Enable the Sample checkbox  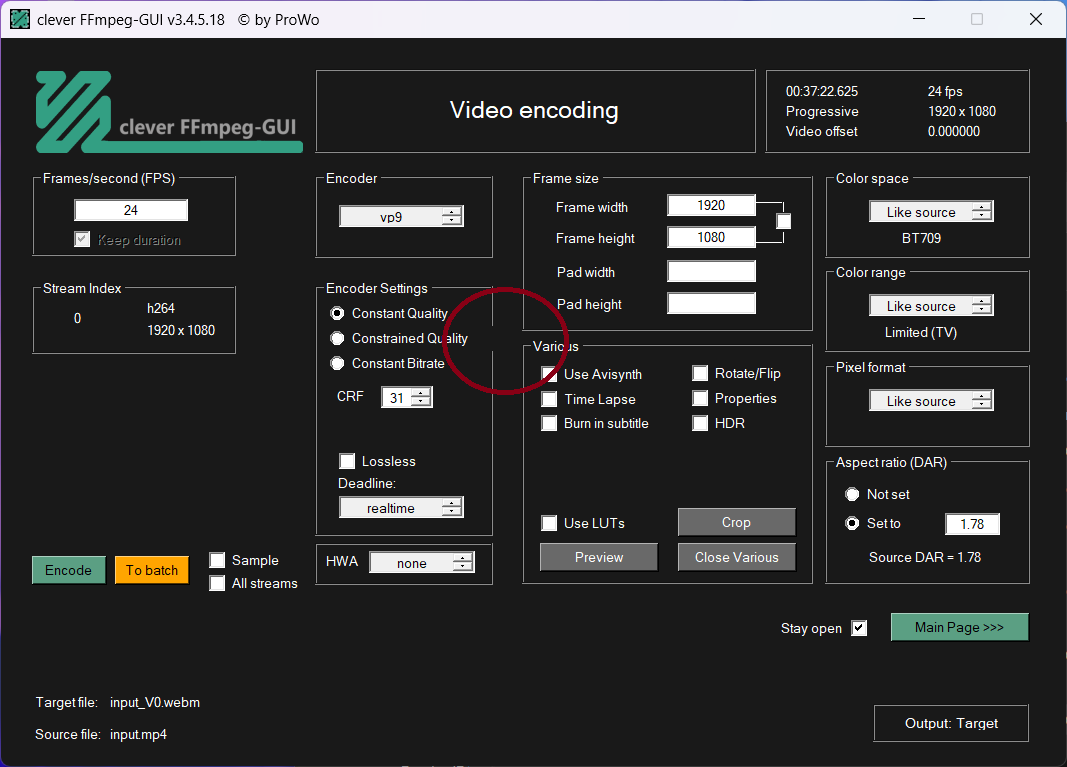pos(217,560)
